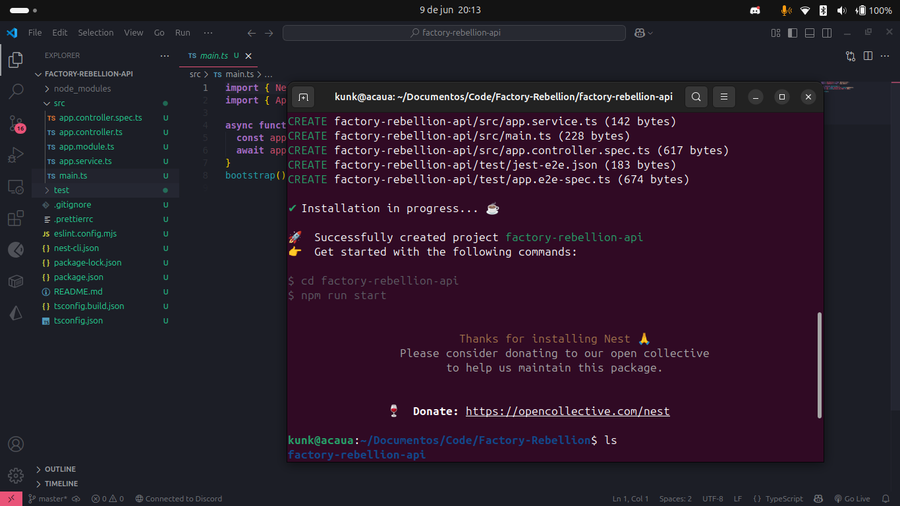
Task: Open Remote Explorer view
Action: (x=15, y=187)
